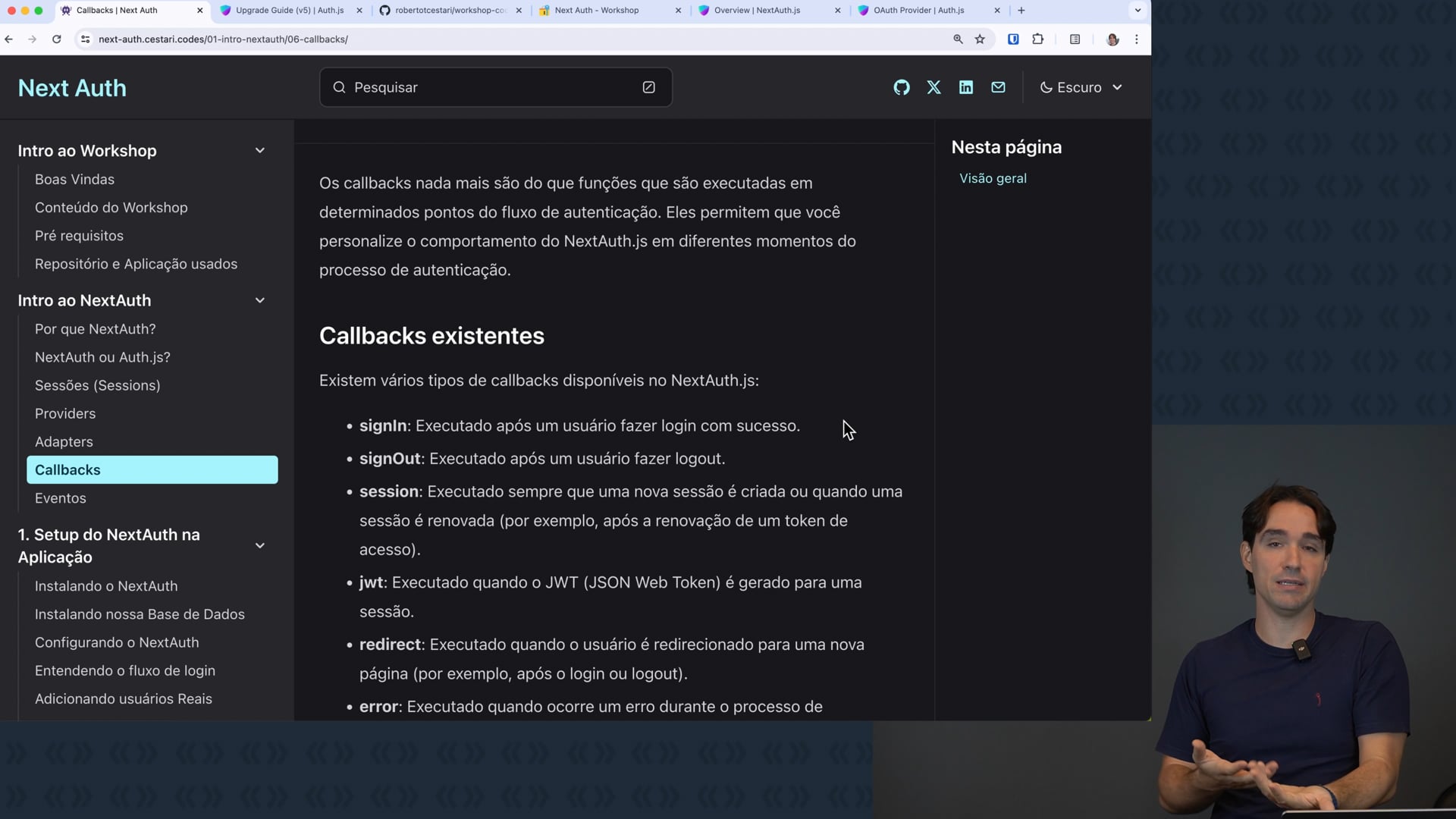Viewport: 1456px width, 819px height.
Task: Click the Bitwarden extension icon
Action: (1012, 39)
